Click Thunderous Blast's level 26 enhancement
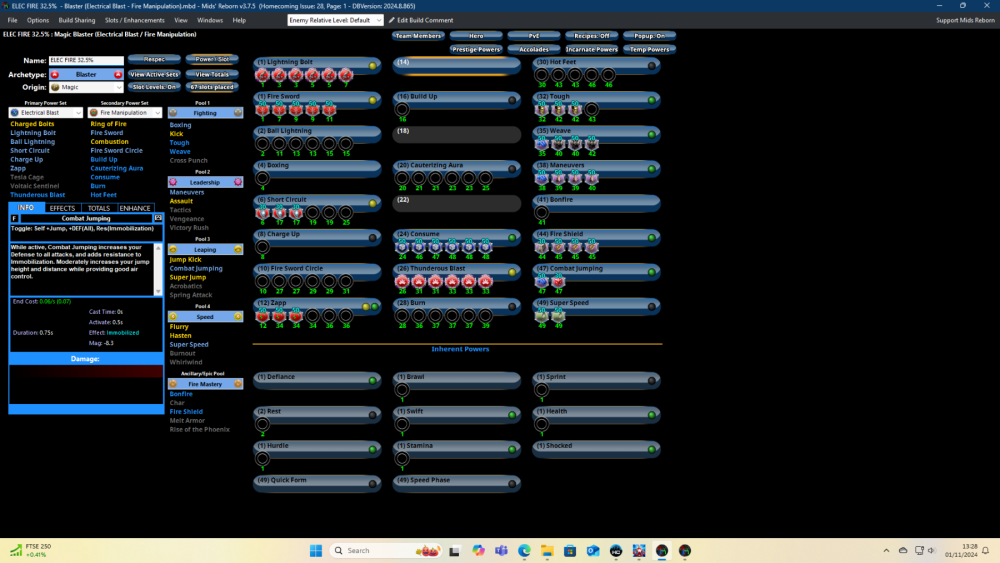The height and width of the screenshot is (563, 1000). (402, 282)
